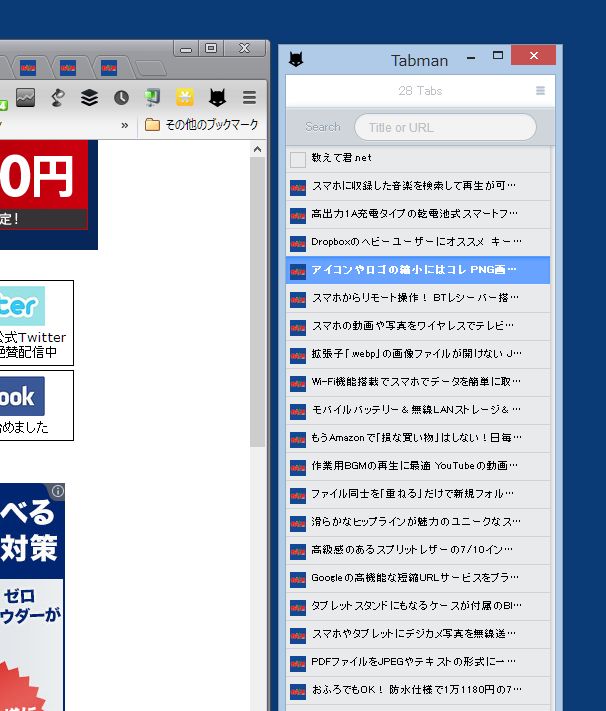Click the favicon of the Dropbox entry
The height and width of the screenshot is (711, 606).
coord(298,244)
